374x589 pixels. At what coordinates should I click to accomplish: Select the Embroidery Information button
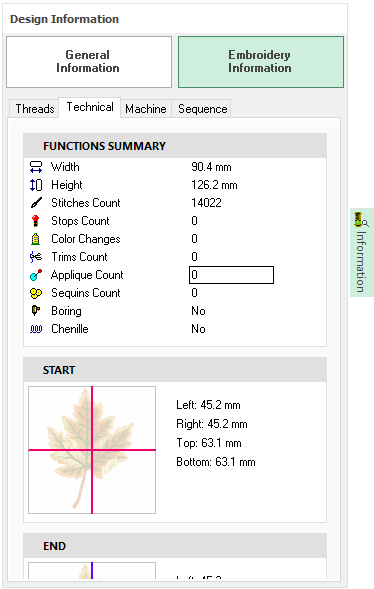(261, 62)
